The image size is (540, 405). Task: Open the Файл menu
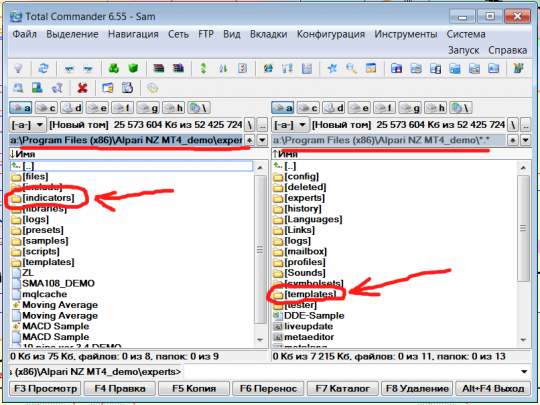[24, 34]
